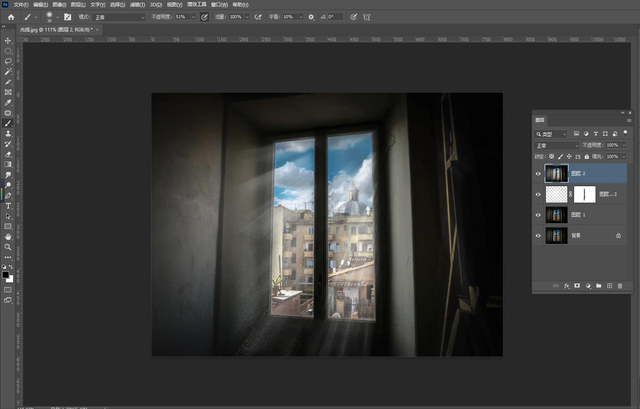The width and height of the screenshot is (640, 409).
Task: Change screen mode icon in toolbox
Action: [x=8, y=300]
